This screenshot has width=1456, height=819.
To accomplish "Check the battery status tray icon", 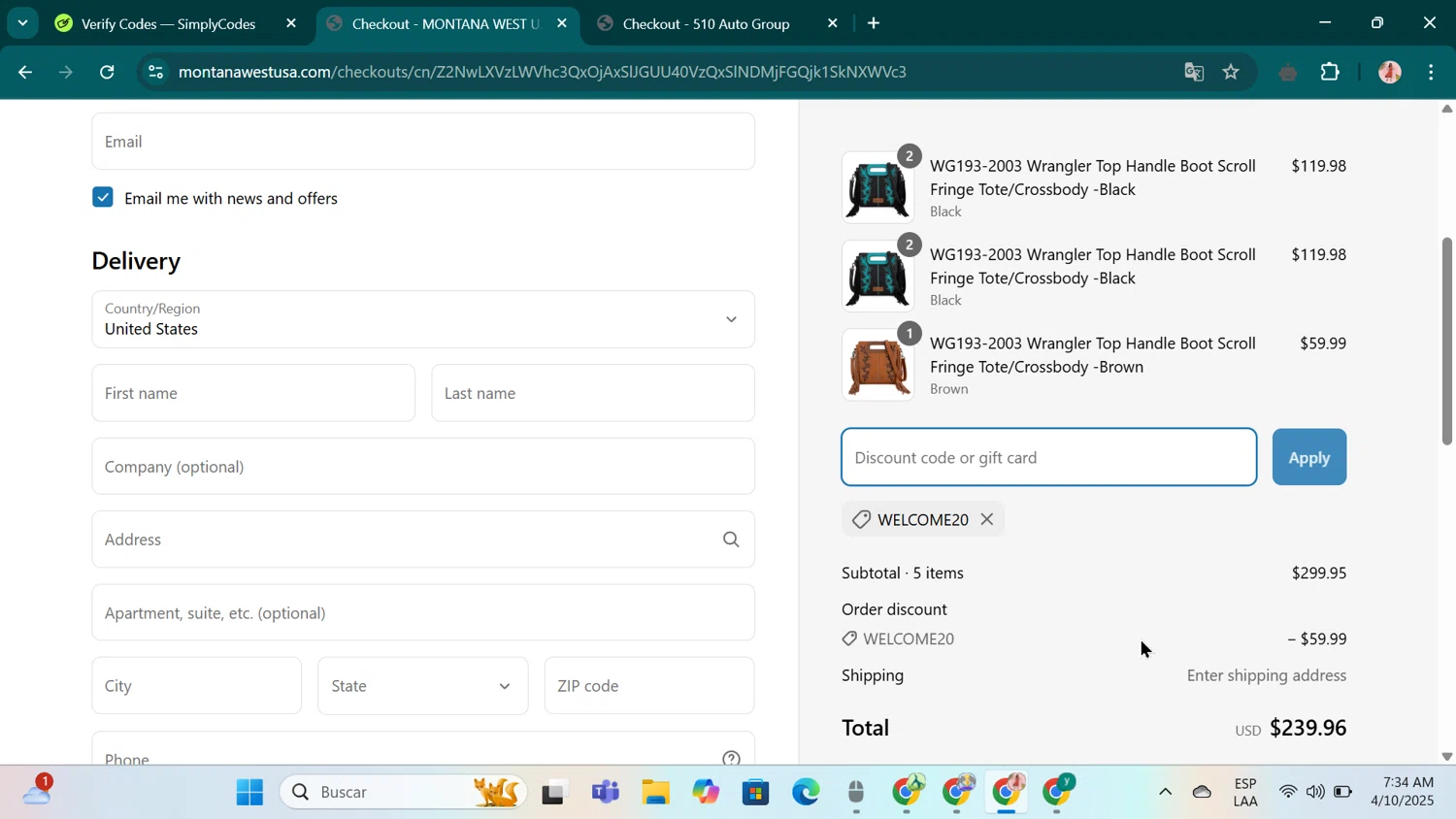I will [1342, 792].
